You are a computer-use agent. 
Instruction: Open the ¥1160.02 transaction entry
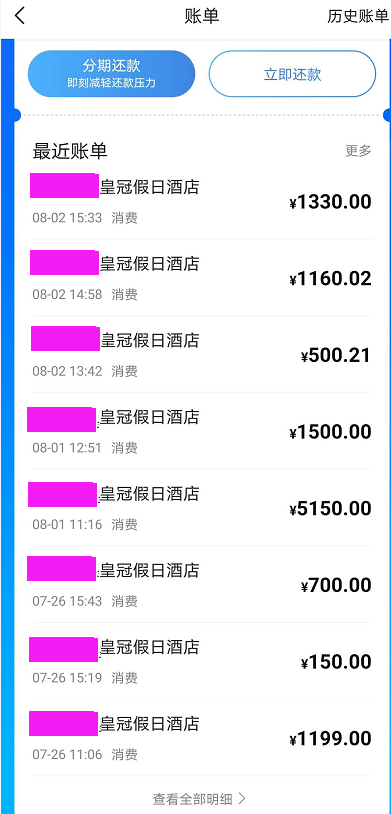coord(201,278)
